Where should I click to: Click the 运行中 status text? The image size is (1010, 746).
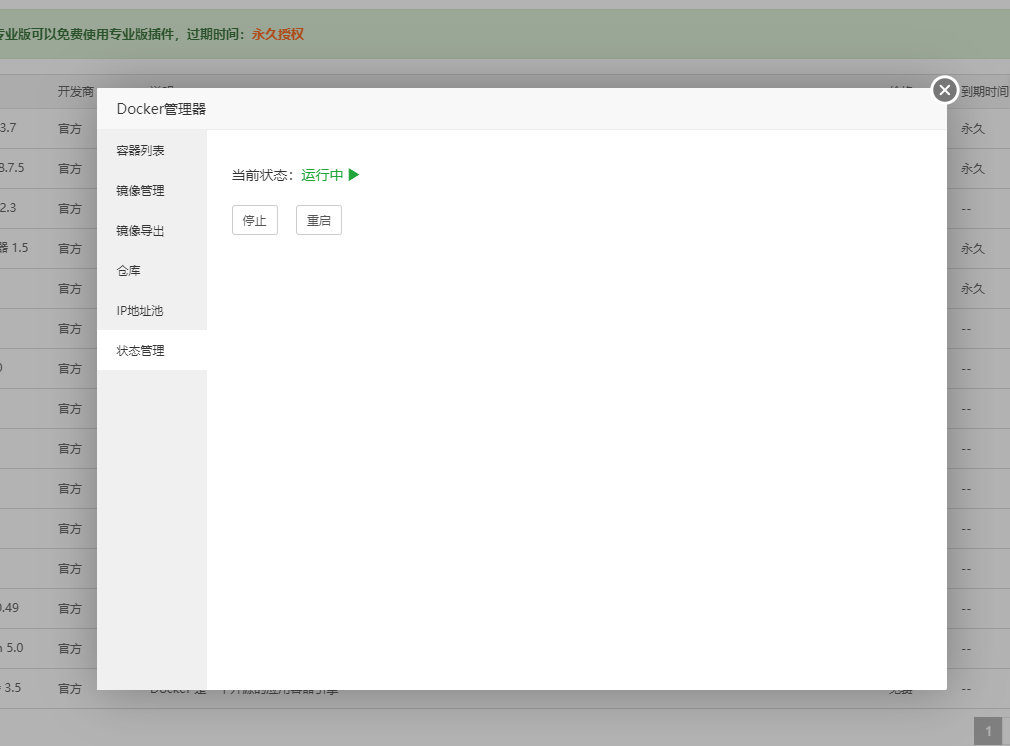(x=322, y=175)
